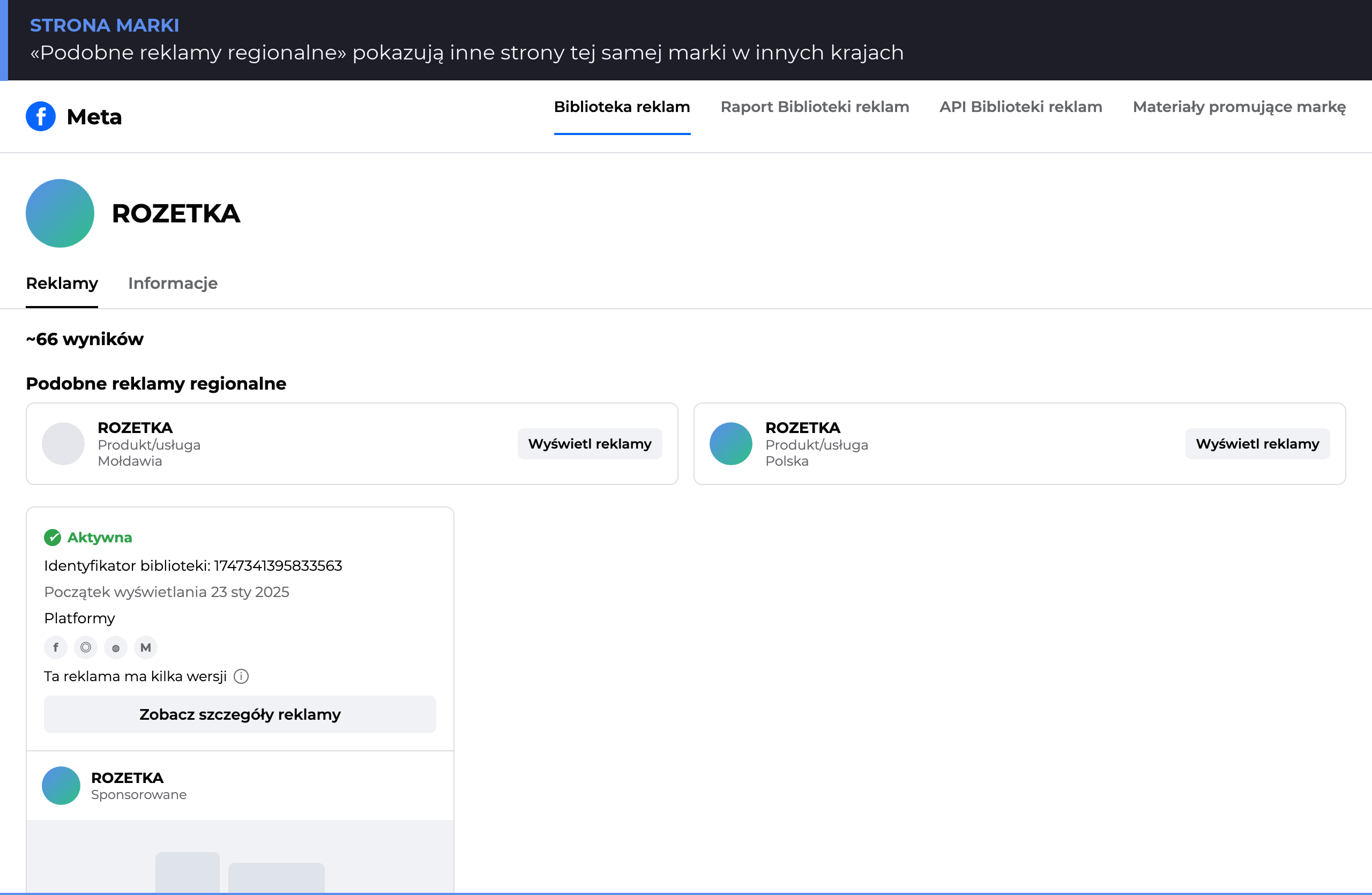The image size is (1372, 895).
Task: Switch to API Biblioteki reklam
Action: (x=1021, y=107)
